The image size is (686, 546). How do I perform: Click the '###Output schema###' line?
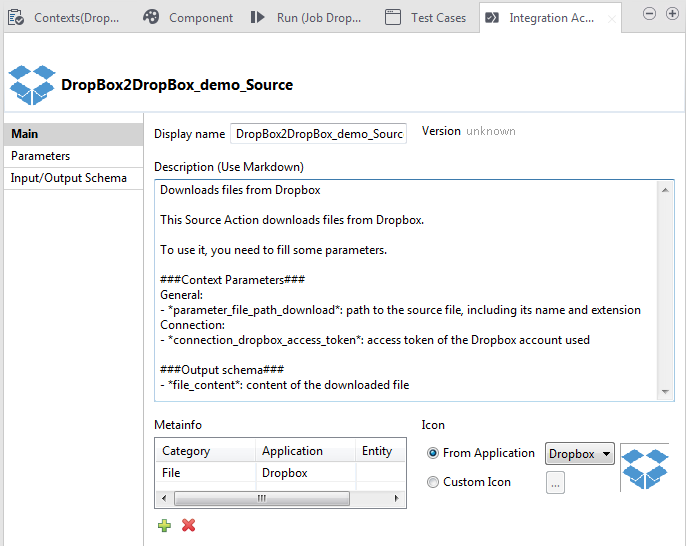pyautogui.click(x=222, y=370)
